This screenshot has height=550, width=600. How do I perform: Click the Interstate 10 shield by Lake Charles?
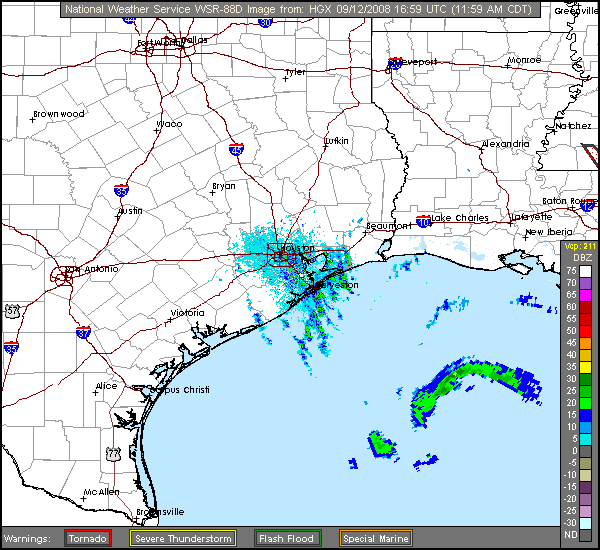[423, 221]
